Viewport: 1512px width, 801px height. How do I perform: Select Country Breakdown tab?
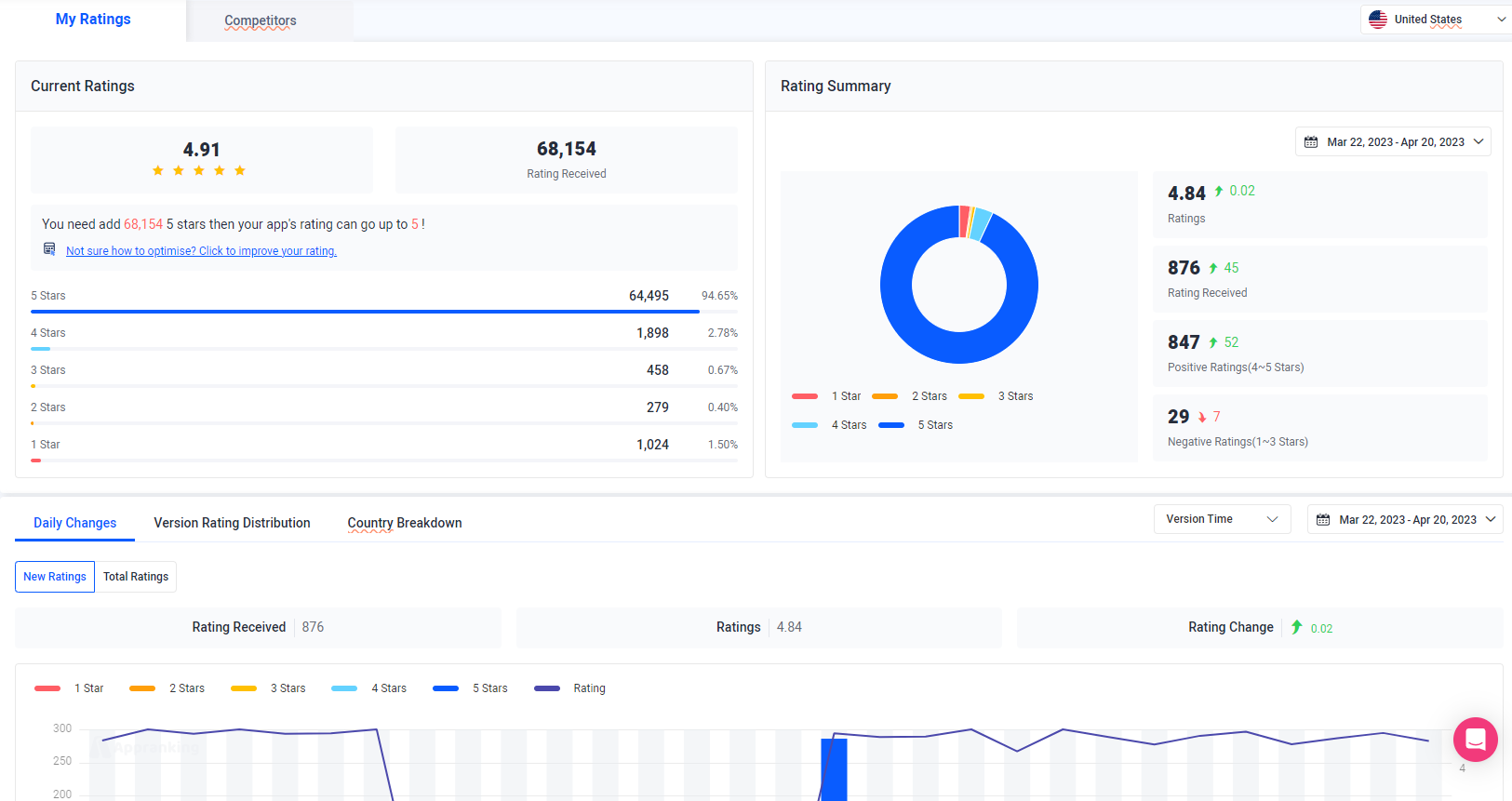405,523
